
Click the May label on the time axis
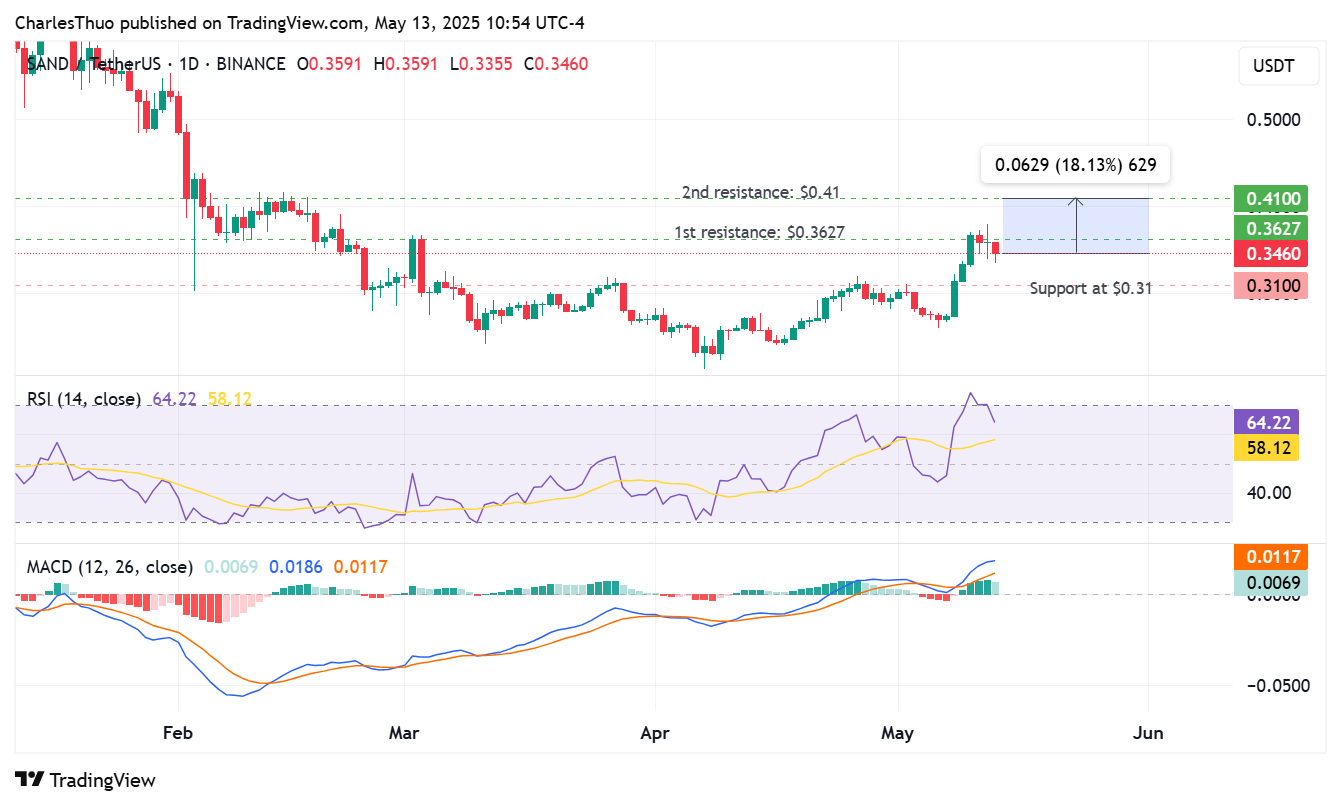tap(898, 733)
